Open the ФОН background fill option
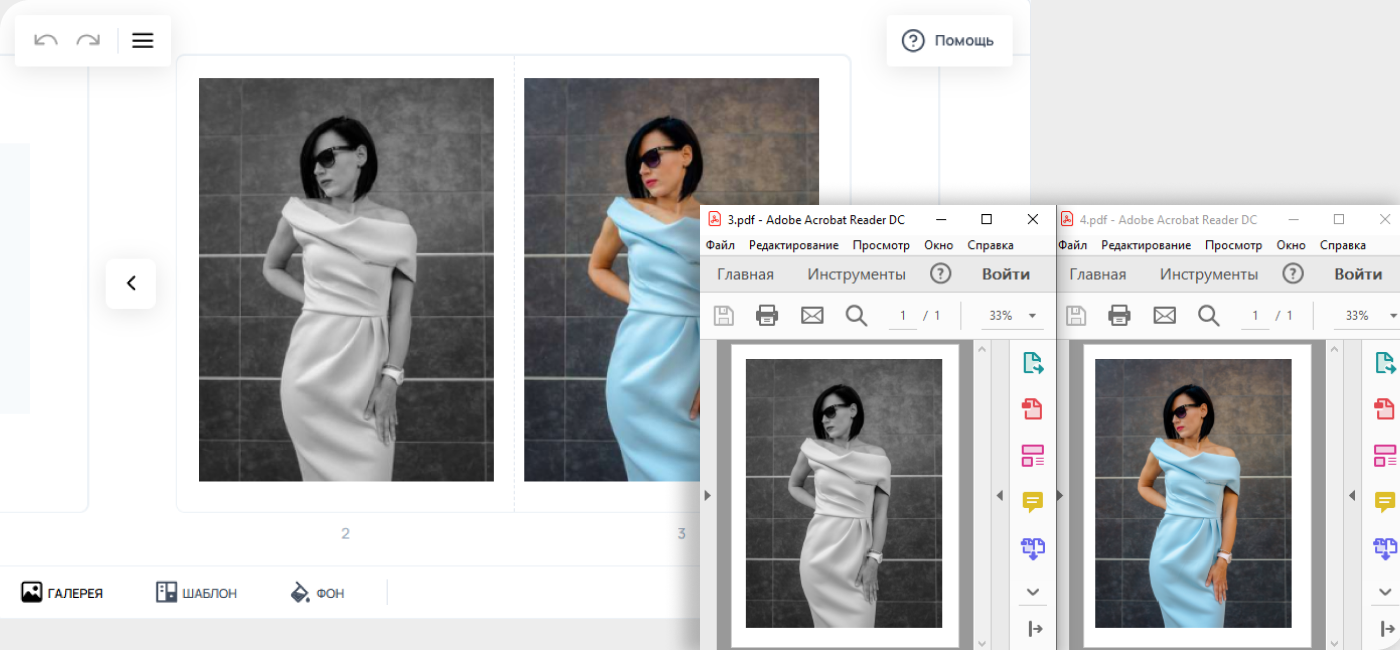 coord(316,593)
